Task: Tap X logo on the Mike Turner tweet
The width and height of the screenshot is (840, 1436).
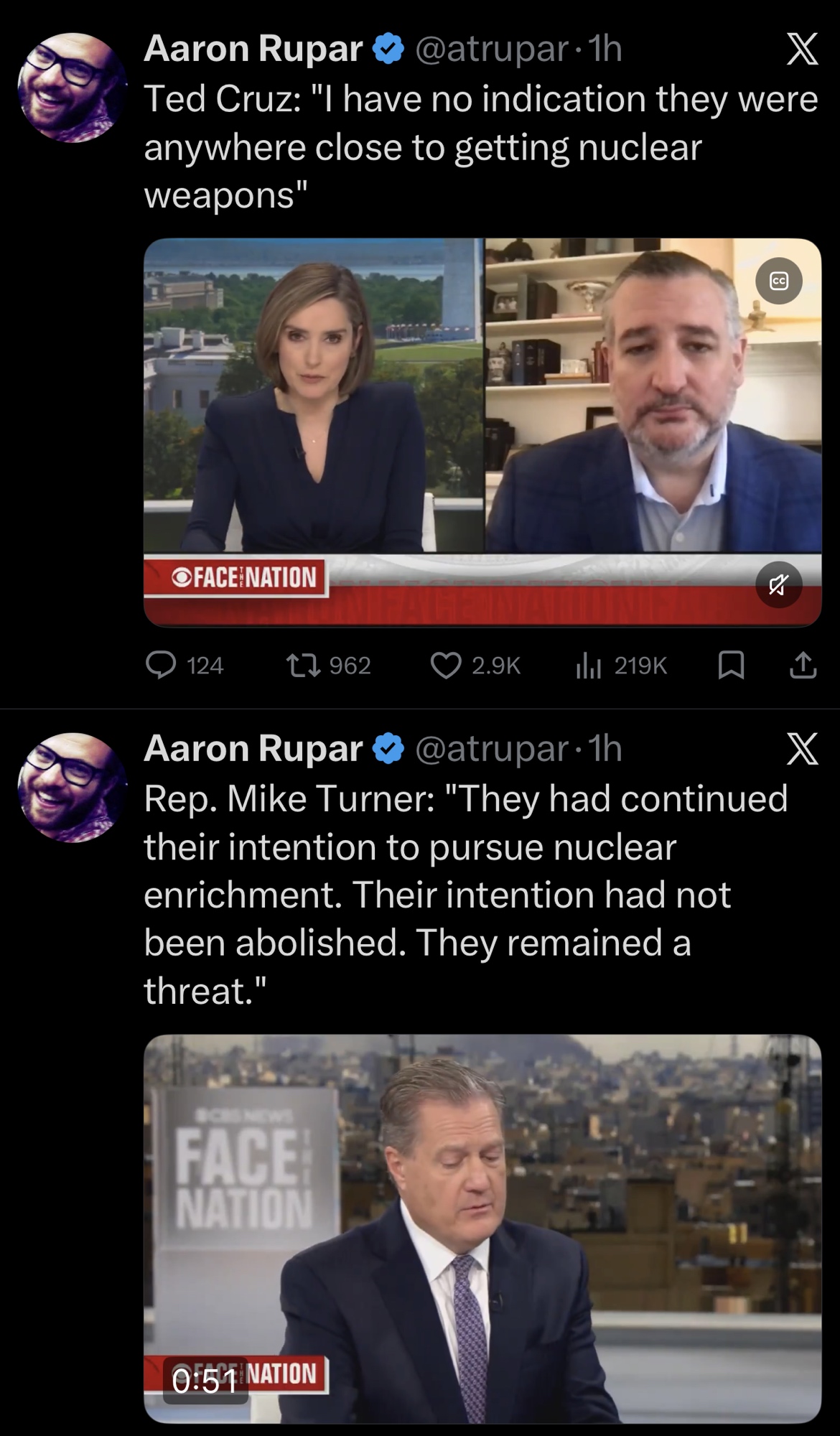Action: (802, 749)
